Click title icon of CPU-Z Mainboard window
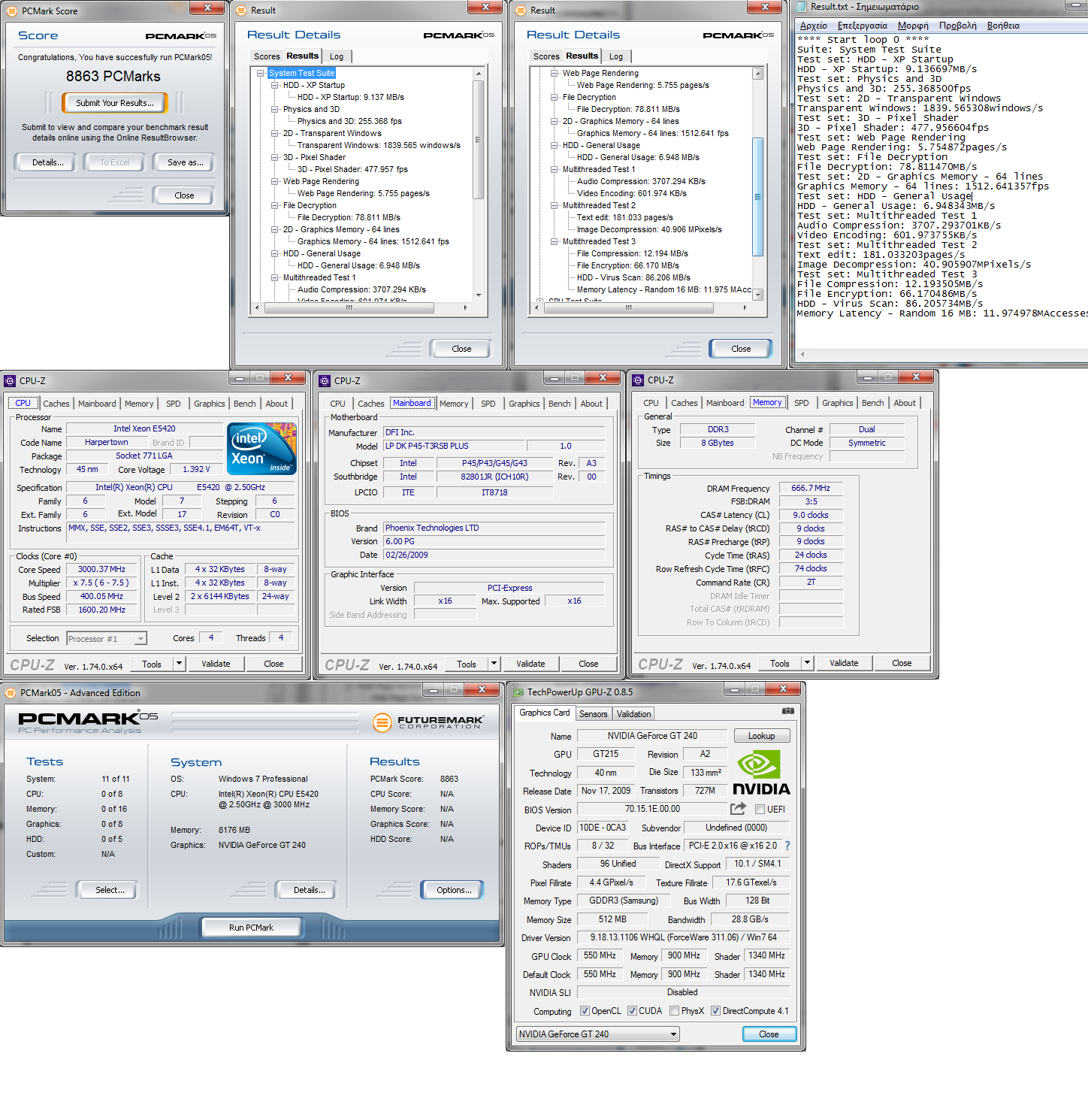The height and width of the screenshot is (1120, 1088). pos(325,381)
